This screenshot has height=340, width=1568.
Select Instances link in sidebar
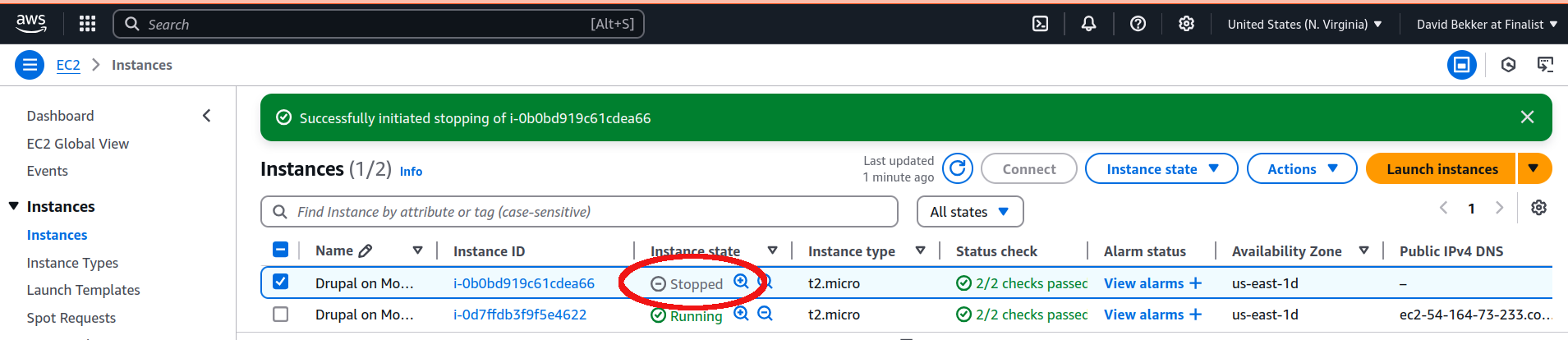point(57,235)
